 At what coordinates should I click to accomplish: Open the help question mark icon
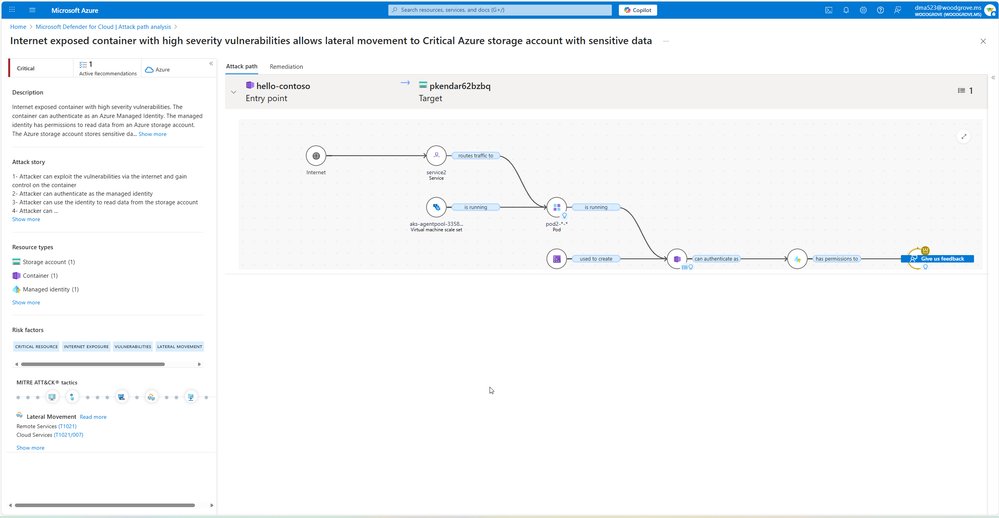pos(880,10)
